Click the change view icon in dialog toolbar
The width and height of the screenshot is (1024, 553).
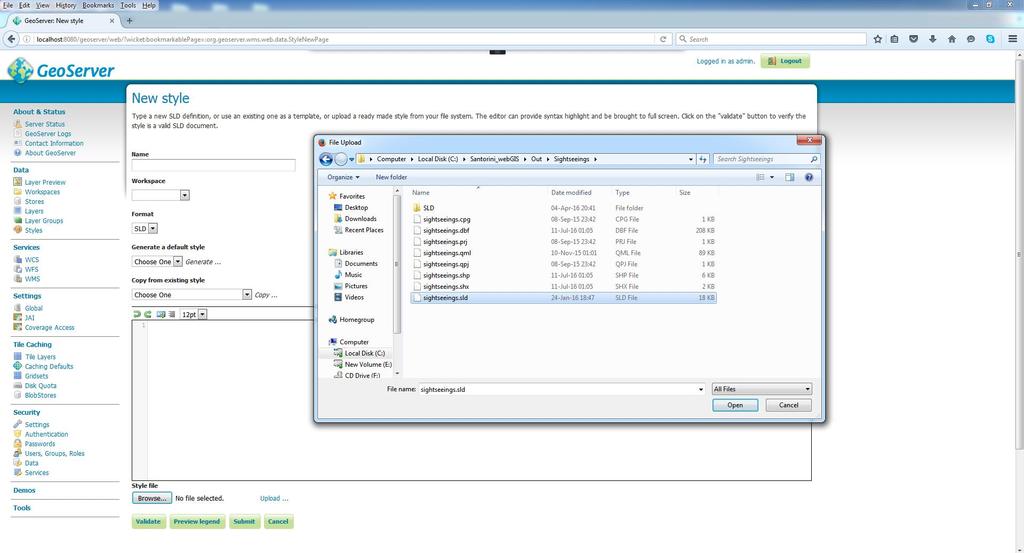click(760, 177)
